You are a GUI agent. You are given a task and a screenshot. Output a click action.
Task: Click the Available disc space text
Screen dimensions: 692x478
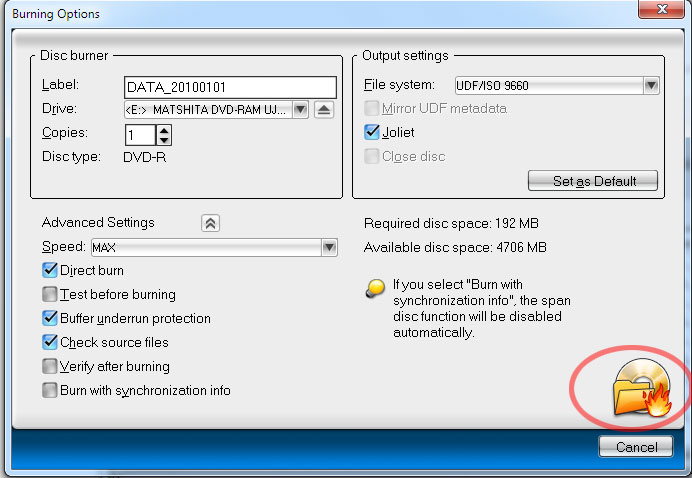[x=455, y=247]
